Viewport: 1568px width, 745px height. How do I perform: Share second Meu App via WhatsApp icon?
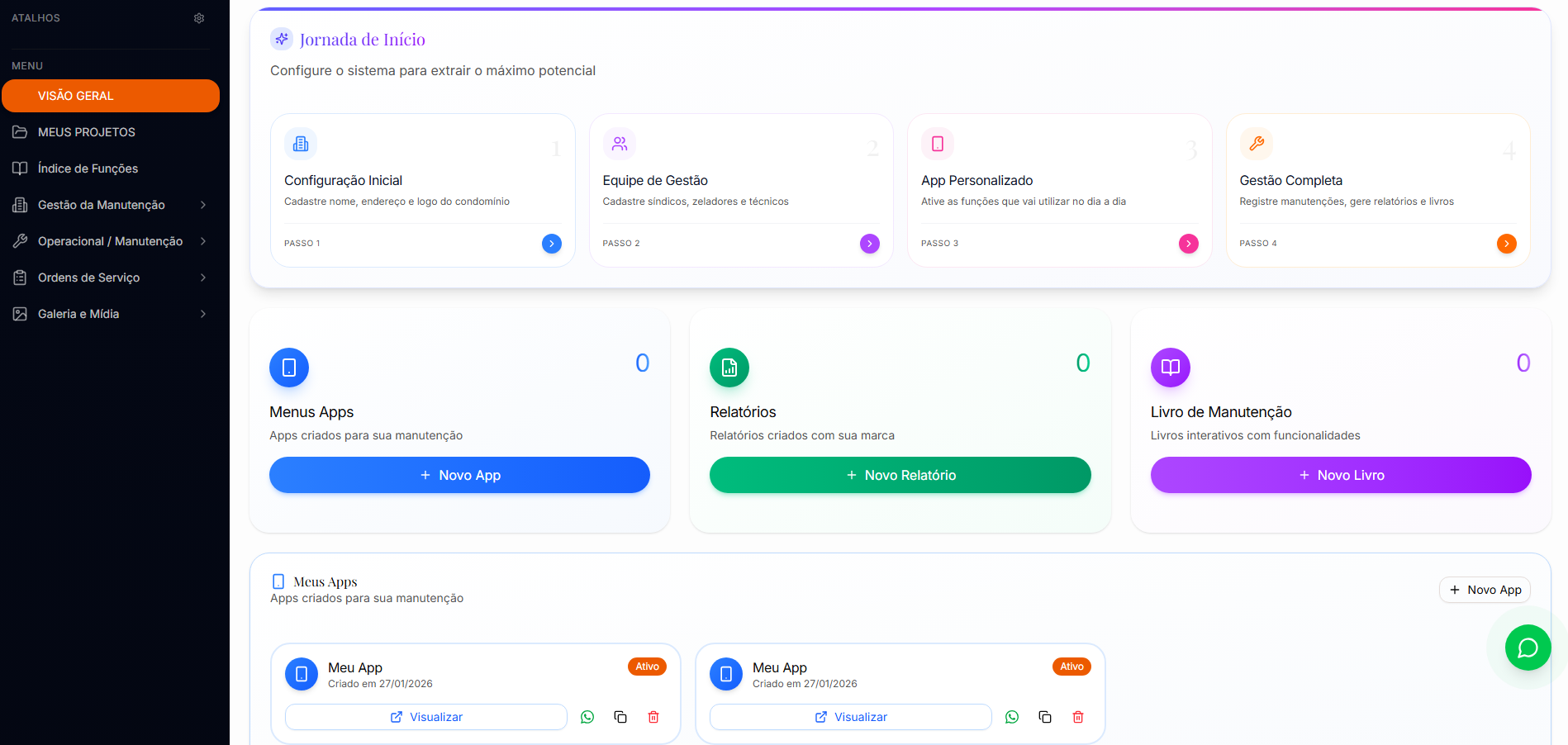point(1012,717)
